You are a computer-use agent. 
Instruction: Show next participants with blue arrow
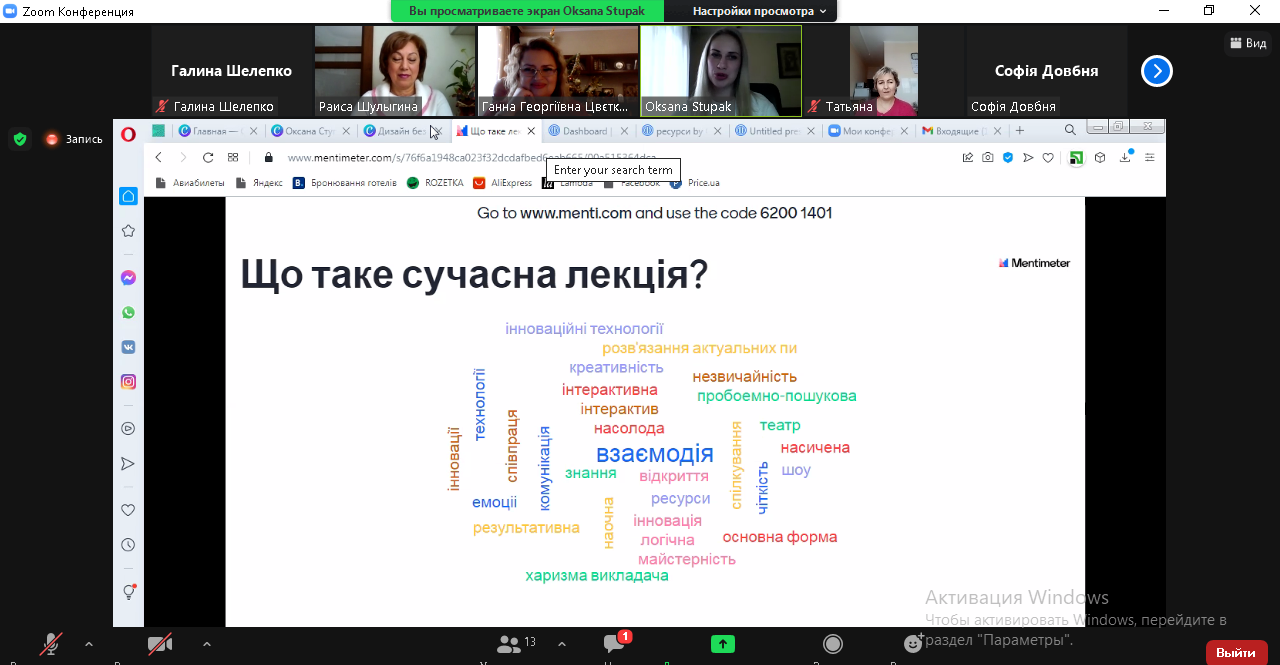click(1157, 71)
